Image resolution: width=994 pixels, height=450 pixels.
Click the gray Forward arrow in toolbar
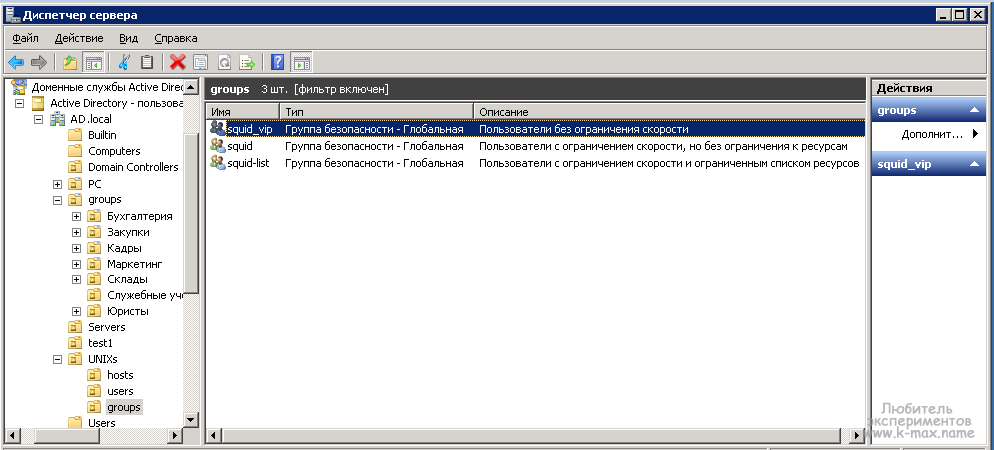[39, 62]
